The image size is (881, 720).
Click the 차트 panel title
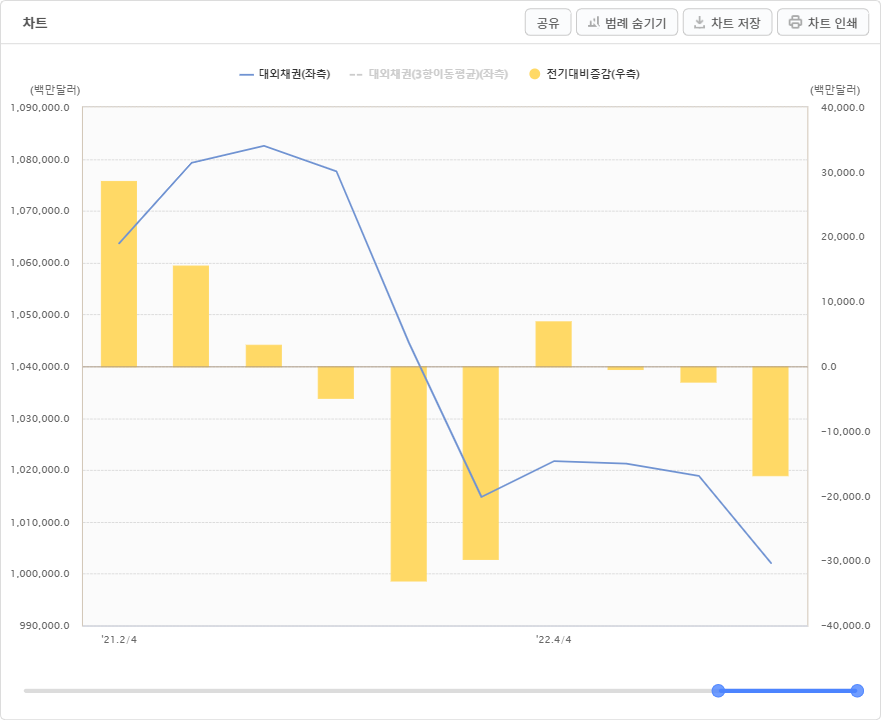pyautogui.click(x=35, y=23)
